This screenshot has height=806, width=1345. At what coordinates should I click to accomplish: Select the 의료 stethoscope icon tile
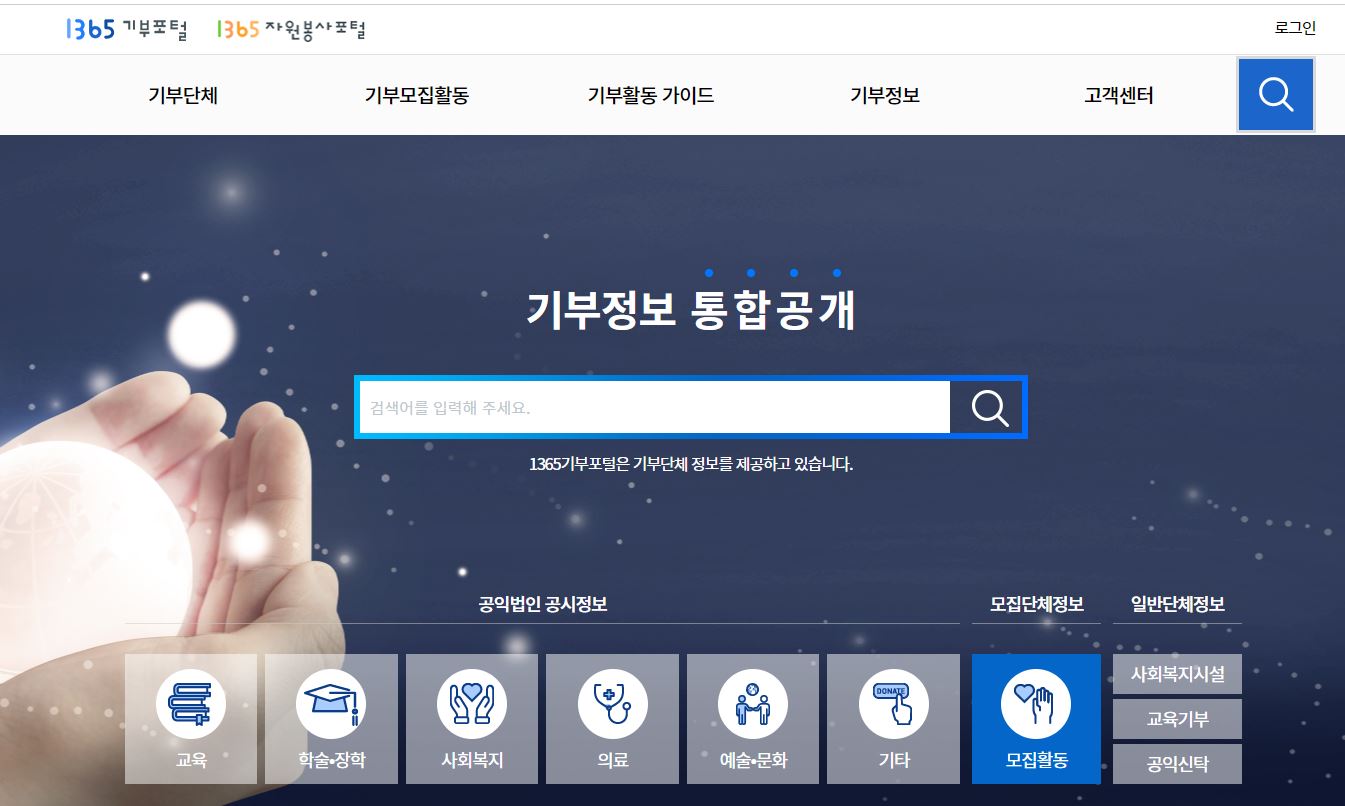pyautogui.click(x=613, y=719)
